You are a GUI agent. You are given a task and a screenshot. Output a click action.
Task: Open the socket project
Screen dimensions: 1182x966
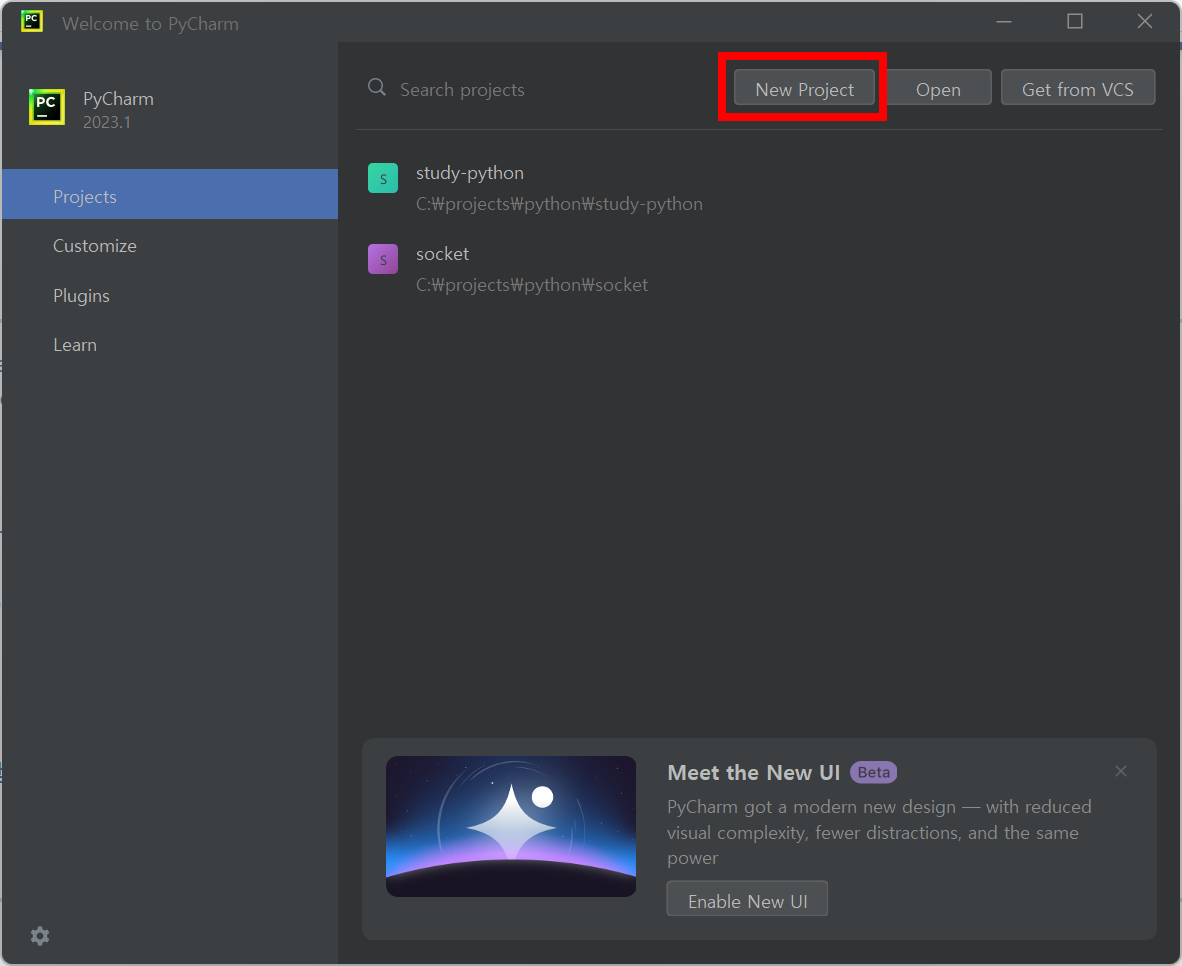(x=758, y=268)
